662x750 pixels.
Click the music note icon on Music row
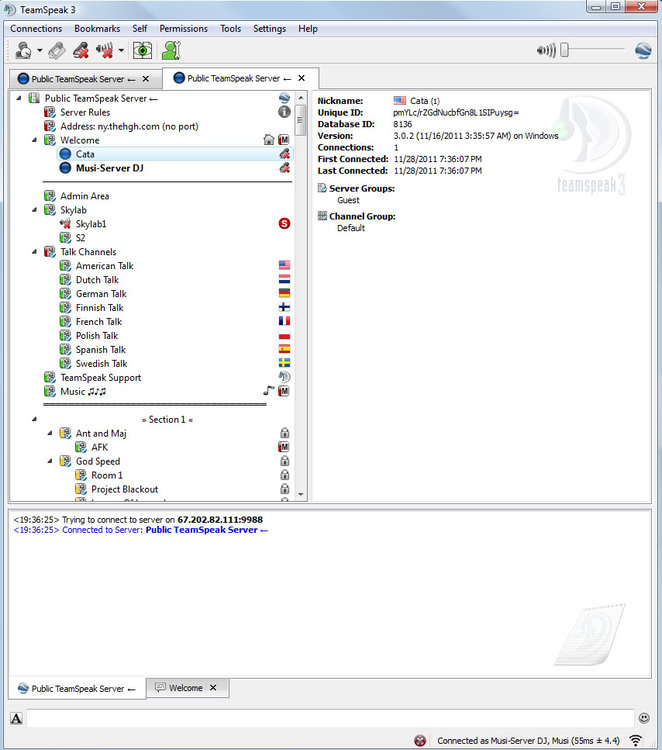pyautogui.click(x=269, y=391)
